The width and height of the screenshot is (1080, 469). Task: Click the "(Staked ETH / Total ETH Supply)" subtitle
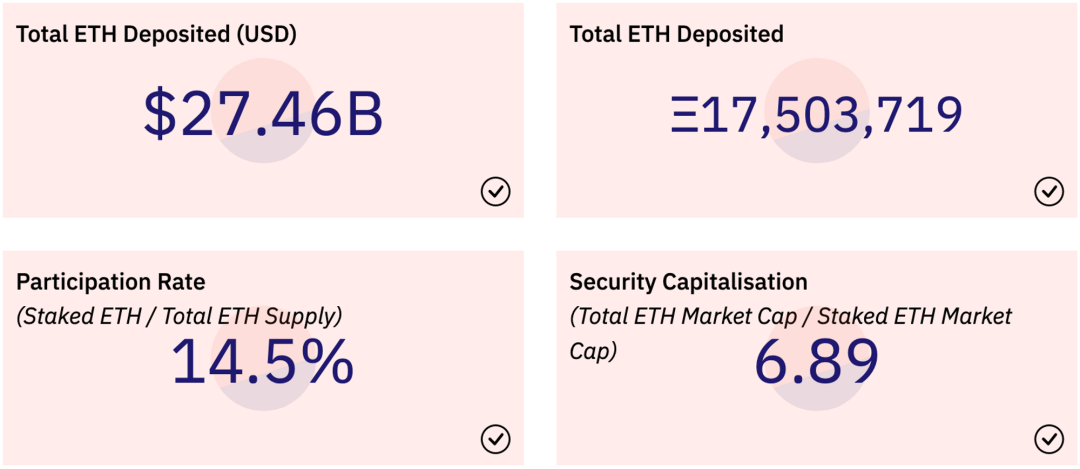pyautogui.click(x=179, y=317)
